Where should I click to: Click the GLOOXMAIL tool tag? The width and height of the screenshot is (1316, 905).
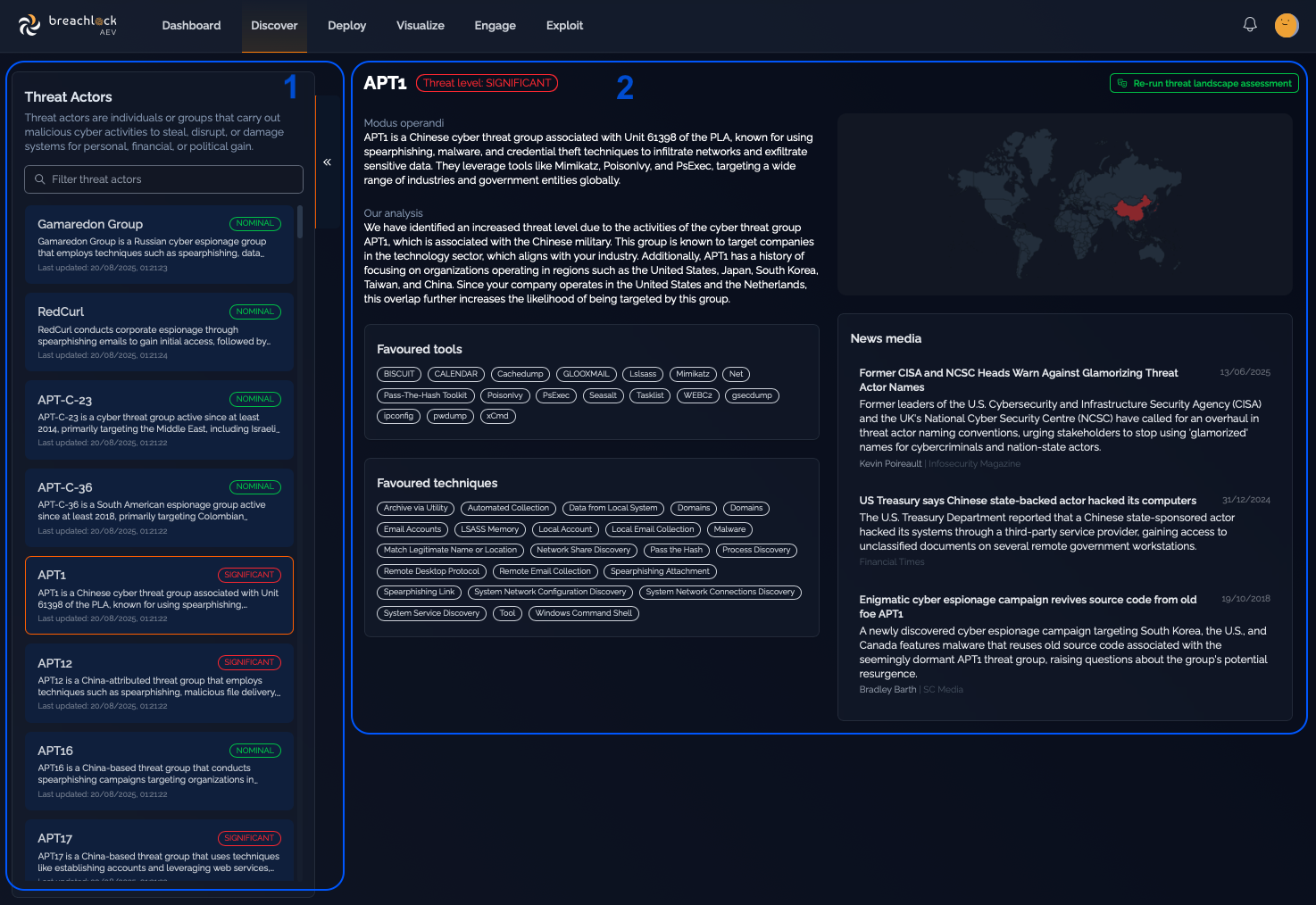(x=587, y=374)
